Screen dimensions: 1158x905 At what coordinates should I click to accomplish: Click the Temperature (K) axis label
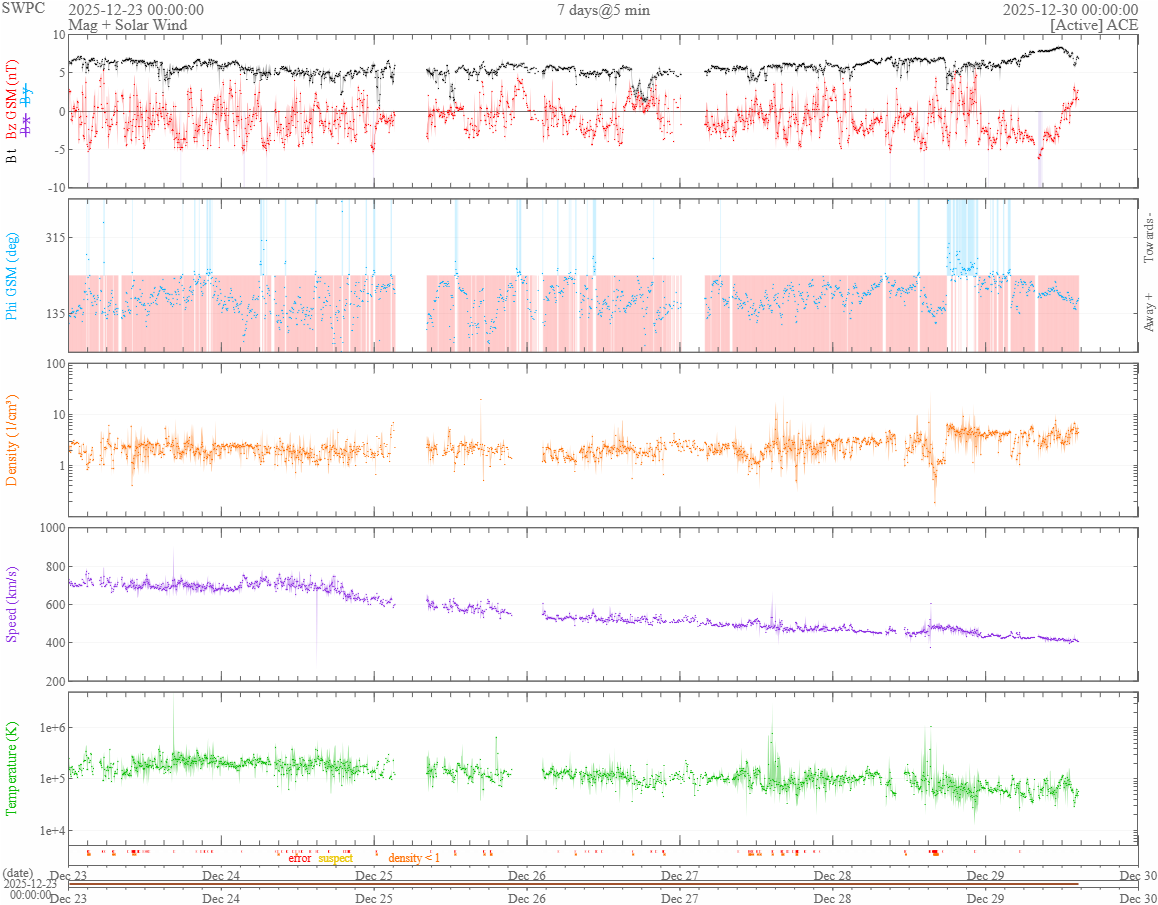pyautogui.click(x=13, y=768)
